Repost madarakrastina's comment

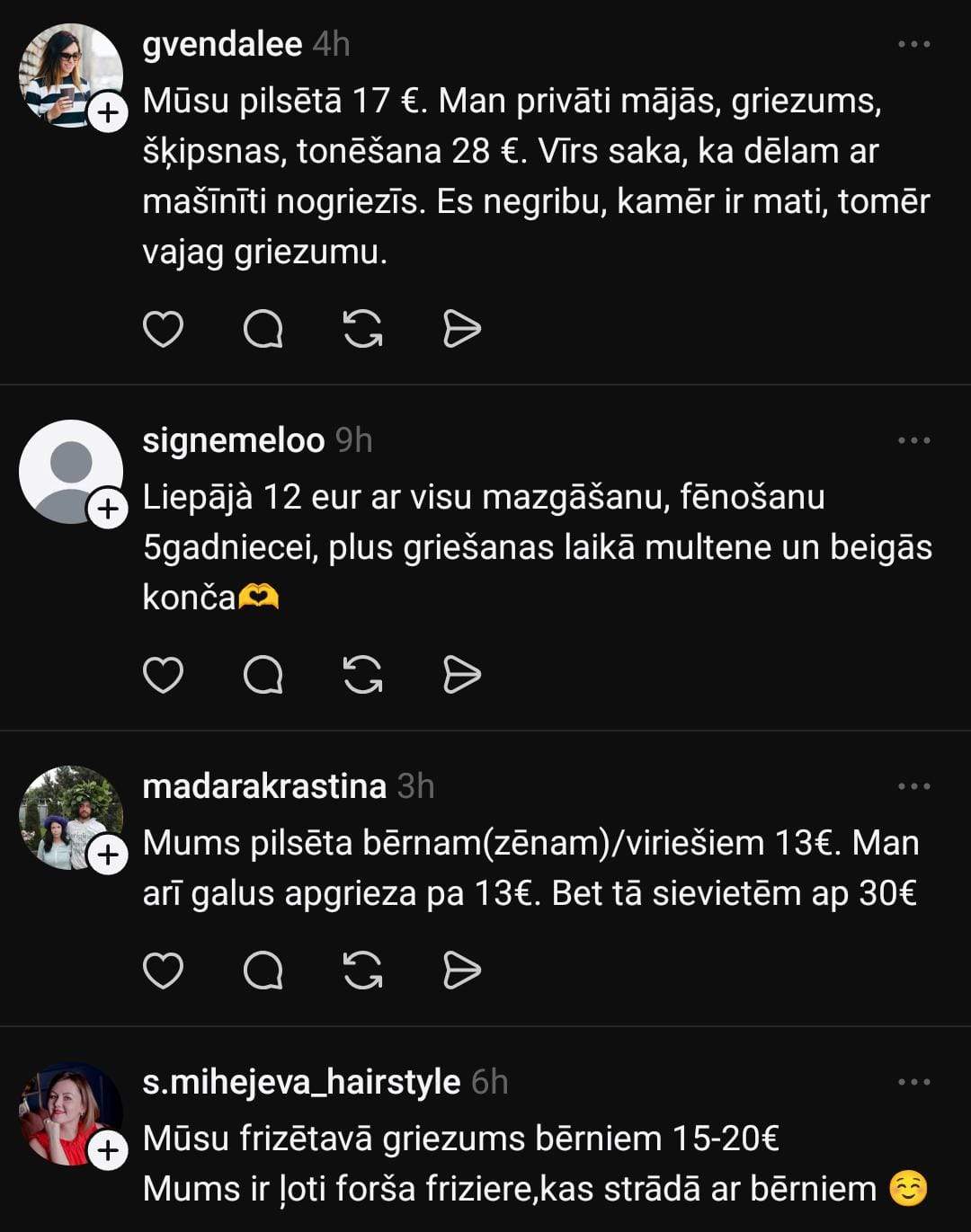[x=363, y=971]
